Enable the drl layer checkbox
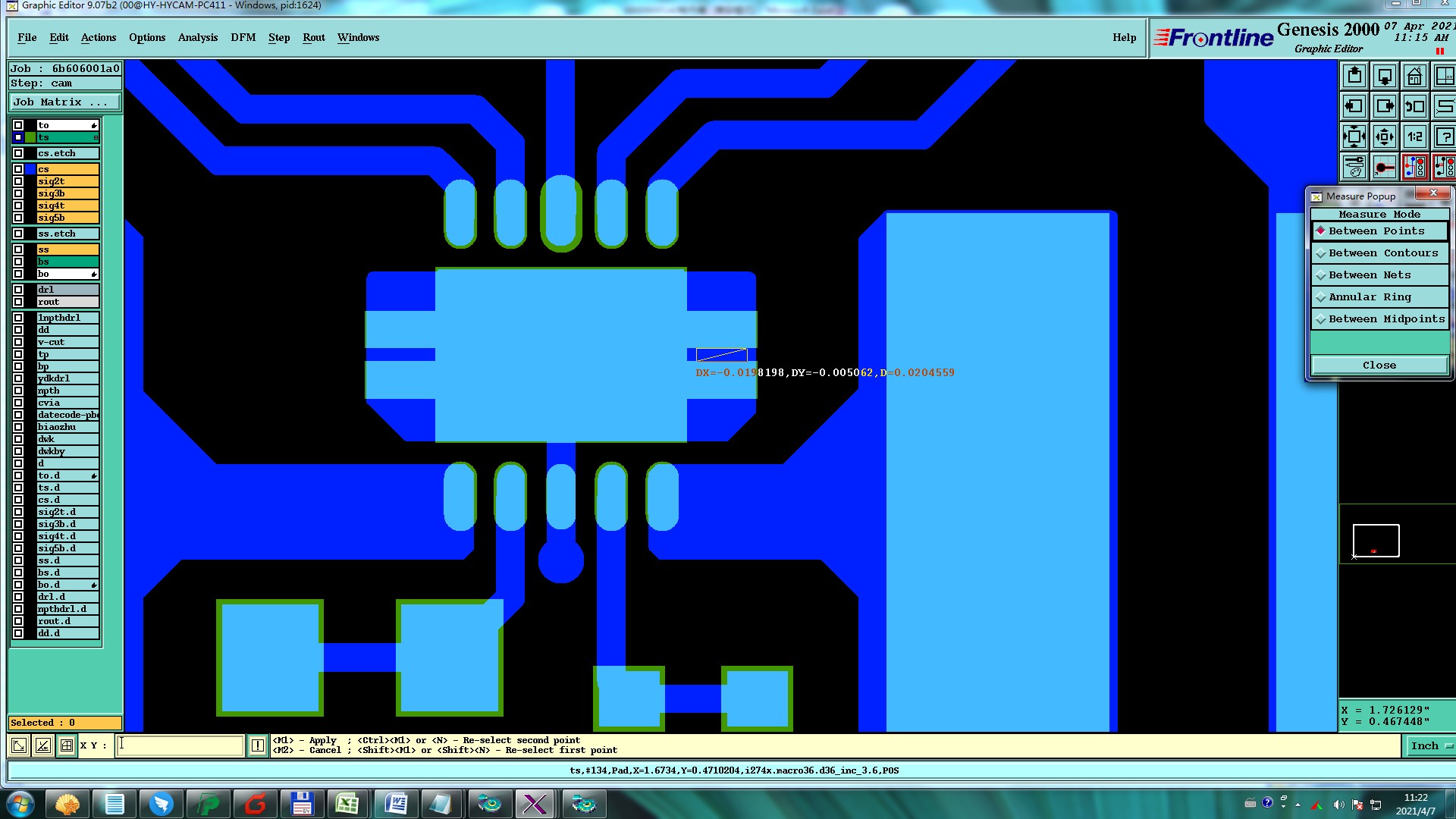The height and width of the screenshot is (819, 1456). [18, 290]
